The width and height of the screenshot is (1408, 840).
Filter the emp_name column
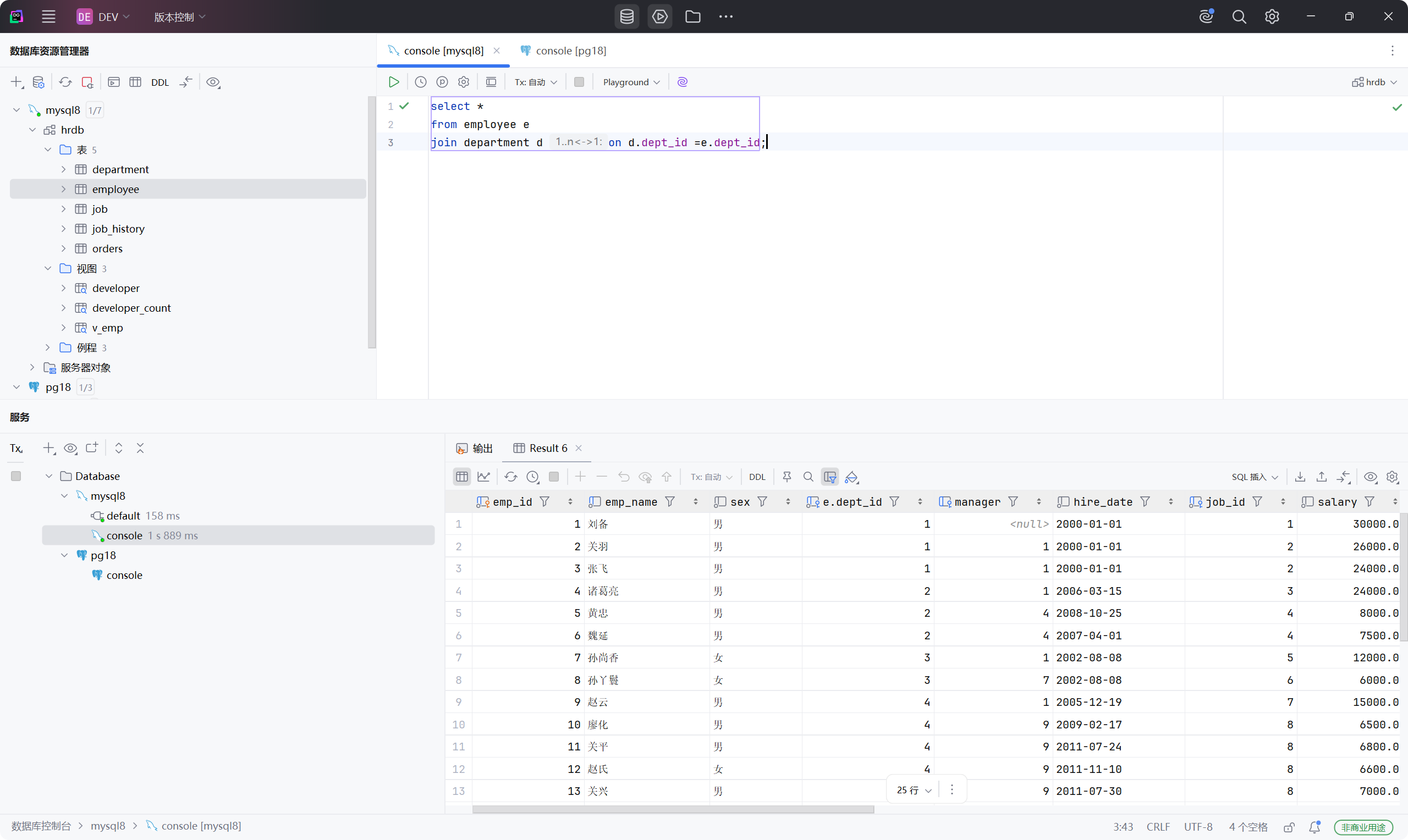670,501
